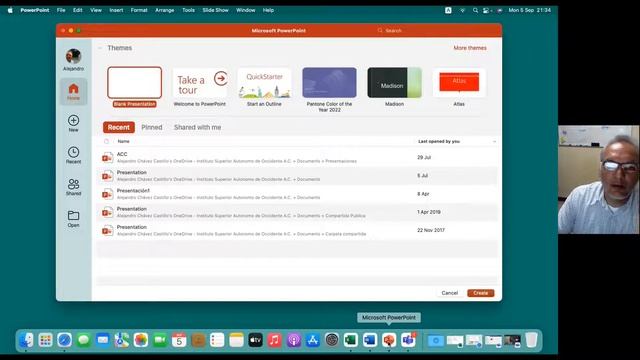Click the New presentation sidebar icon
640x360 pixels.
point(73,123)
